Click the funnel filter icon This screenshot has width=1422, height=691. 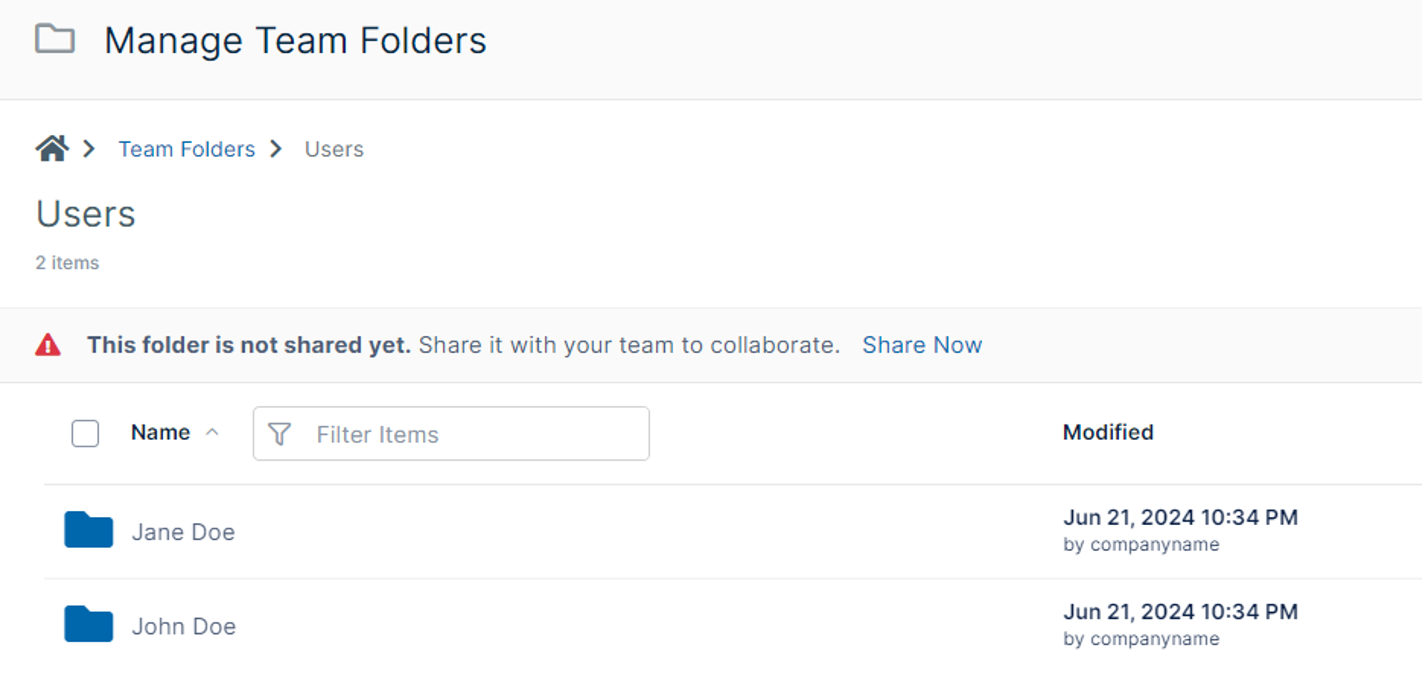click(x=280, y=434)
